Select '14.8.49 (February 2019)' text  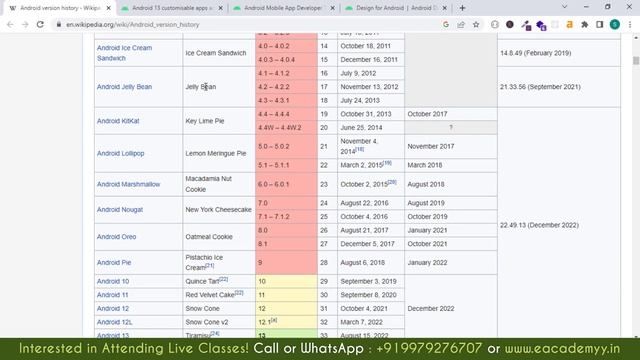(536, 53)
